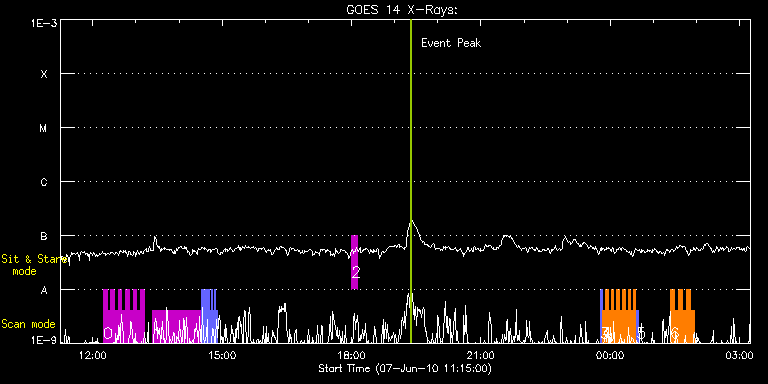Click the '03:00' time axis tick label
This screenshot has width=768, height=384.
tap(740, 355)
